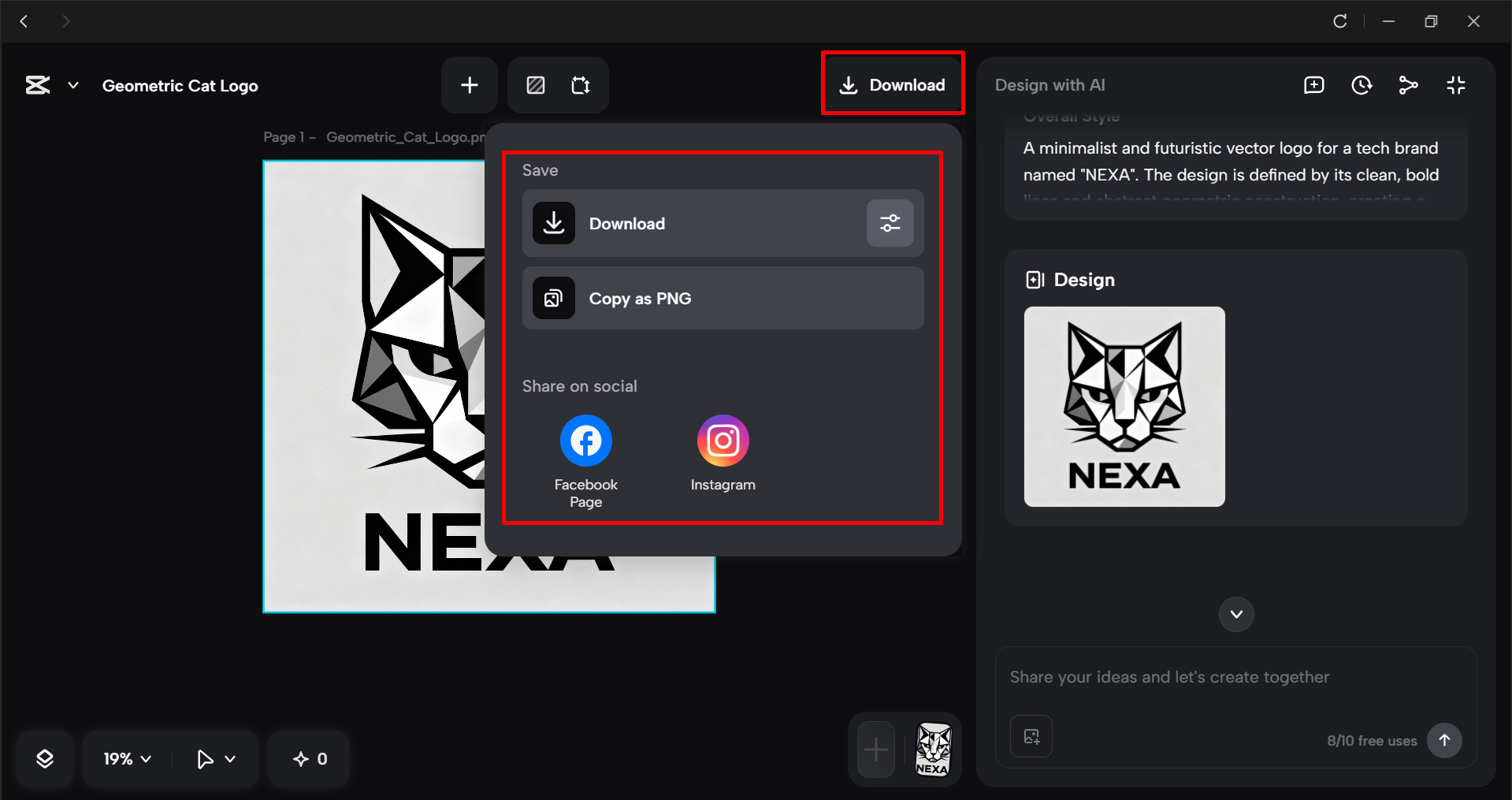The image size is (1512, 800).
Task: Open the zoom percentage dropdown
Action: point(124,758)
